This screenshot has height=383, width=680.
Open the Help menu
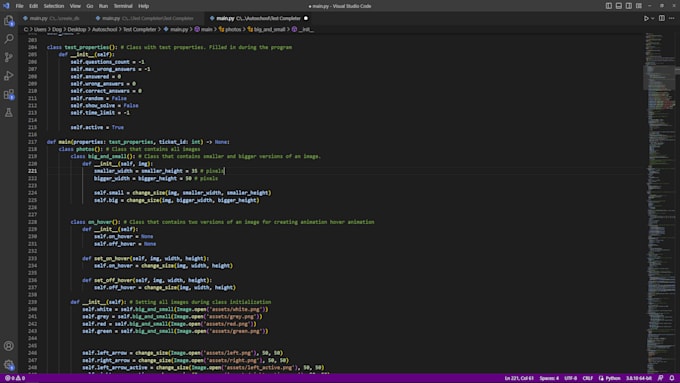(x=144, y=6)
